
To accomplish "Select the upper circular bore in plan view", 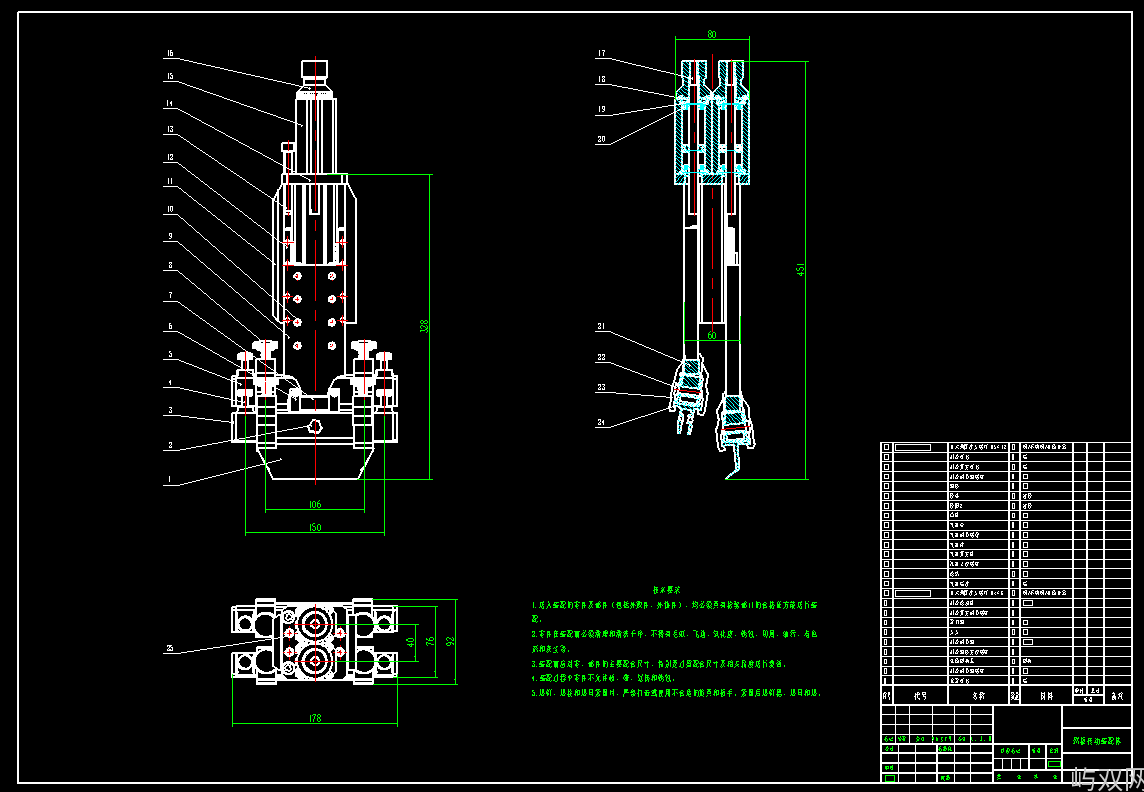I will click(315, 625).
